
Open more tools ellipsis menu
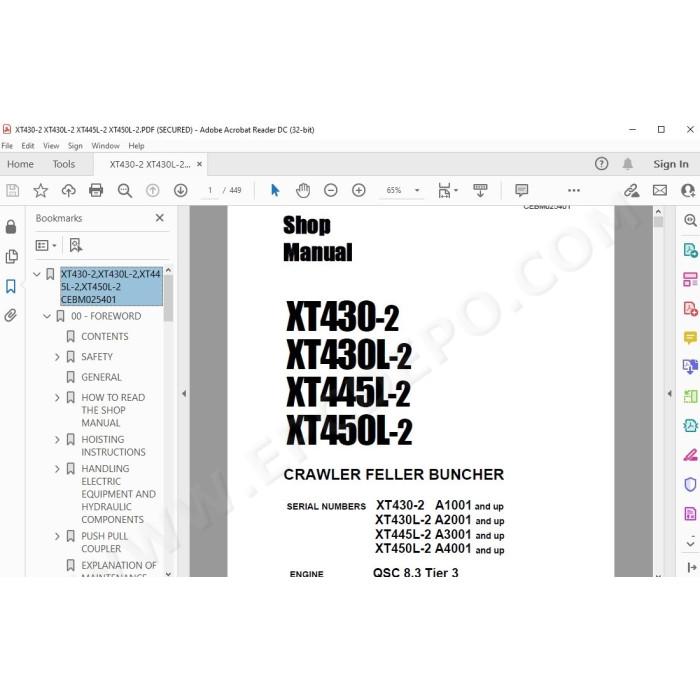574,191
